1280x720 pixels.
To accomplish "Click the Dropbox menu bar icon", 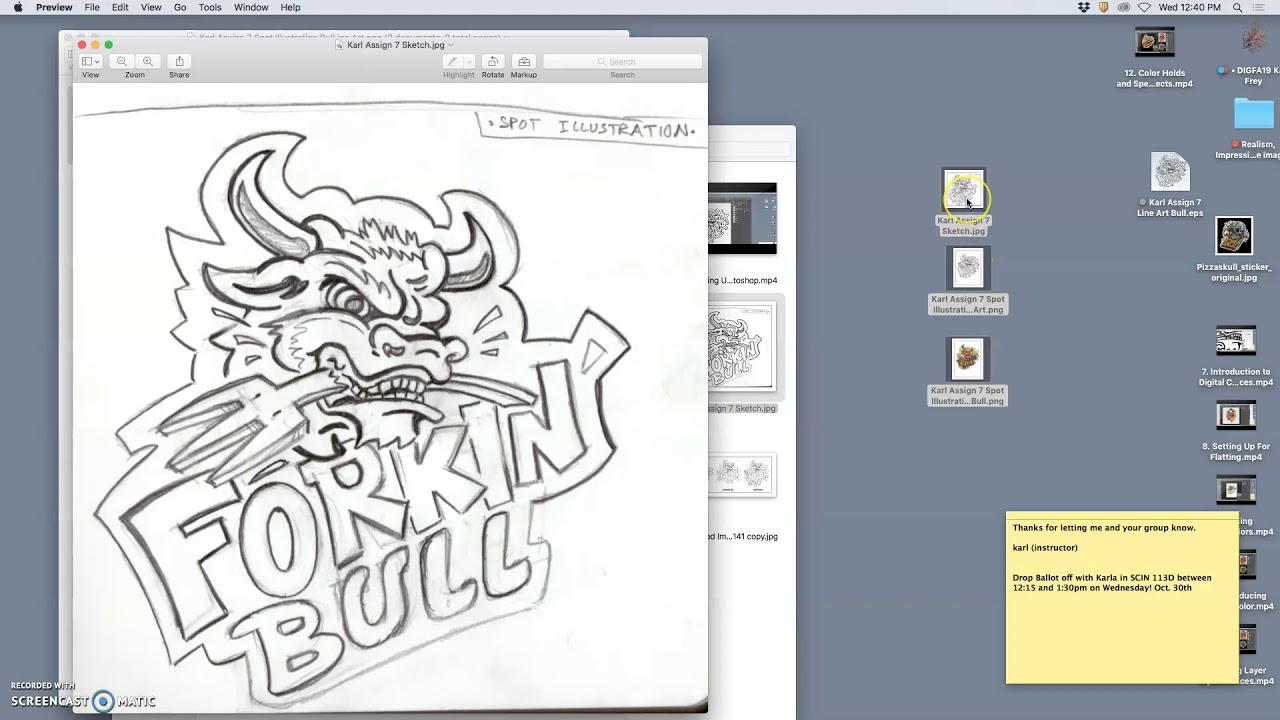I will coord(1084,7).
